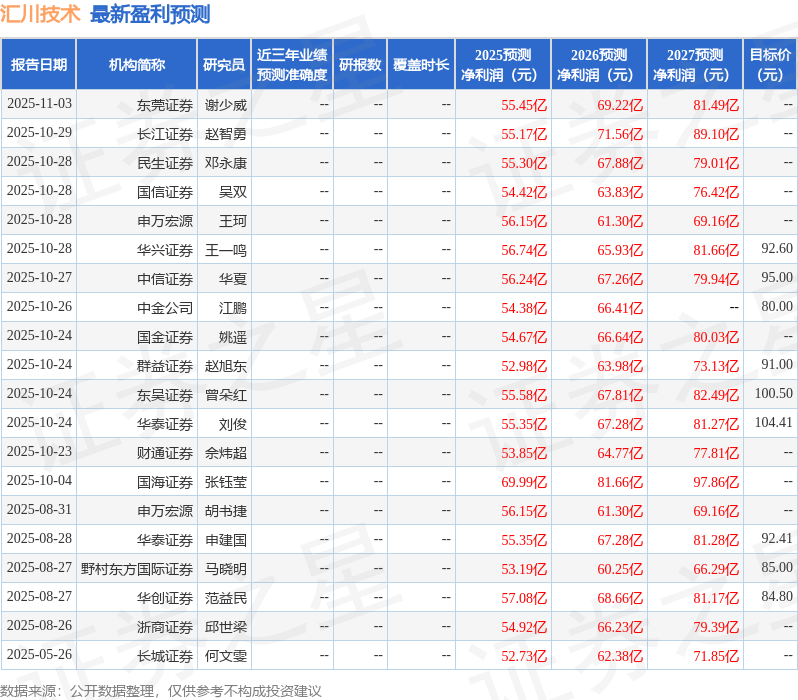Click the 2027预测净利润 column header
This screenshot has height=700, width=798.
[x=695, y=65]
